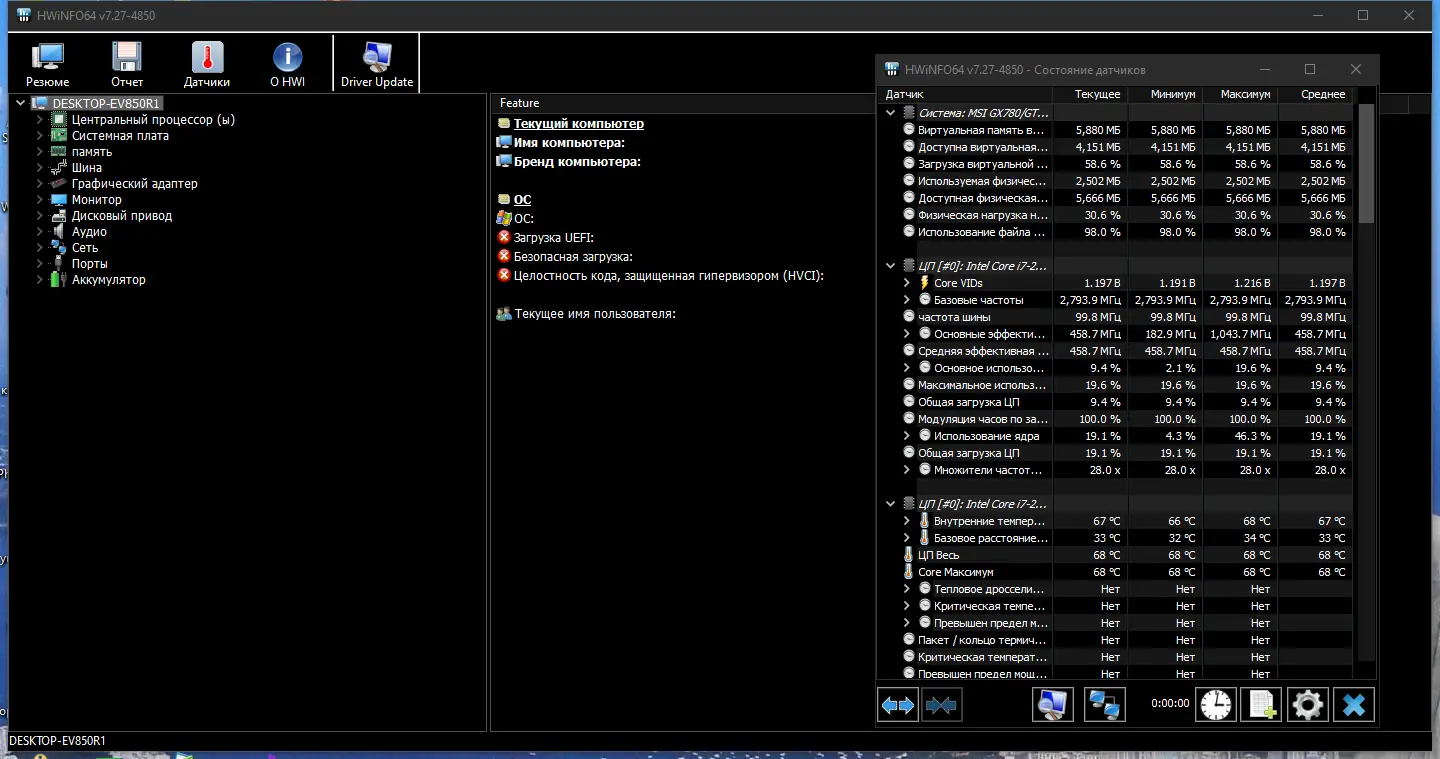Click the single monitor icon in sensors toolbar

[x=1053, y=705]
